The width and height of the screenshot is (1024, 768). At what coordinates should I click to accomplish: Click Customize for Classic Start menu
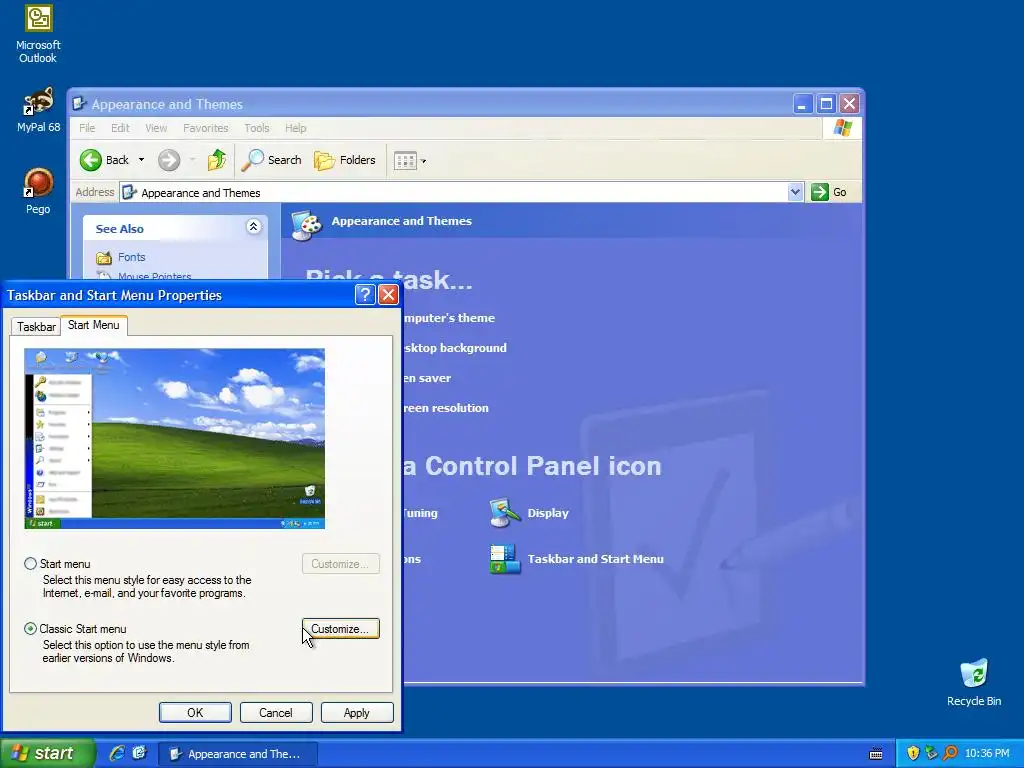point(340,629)
